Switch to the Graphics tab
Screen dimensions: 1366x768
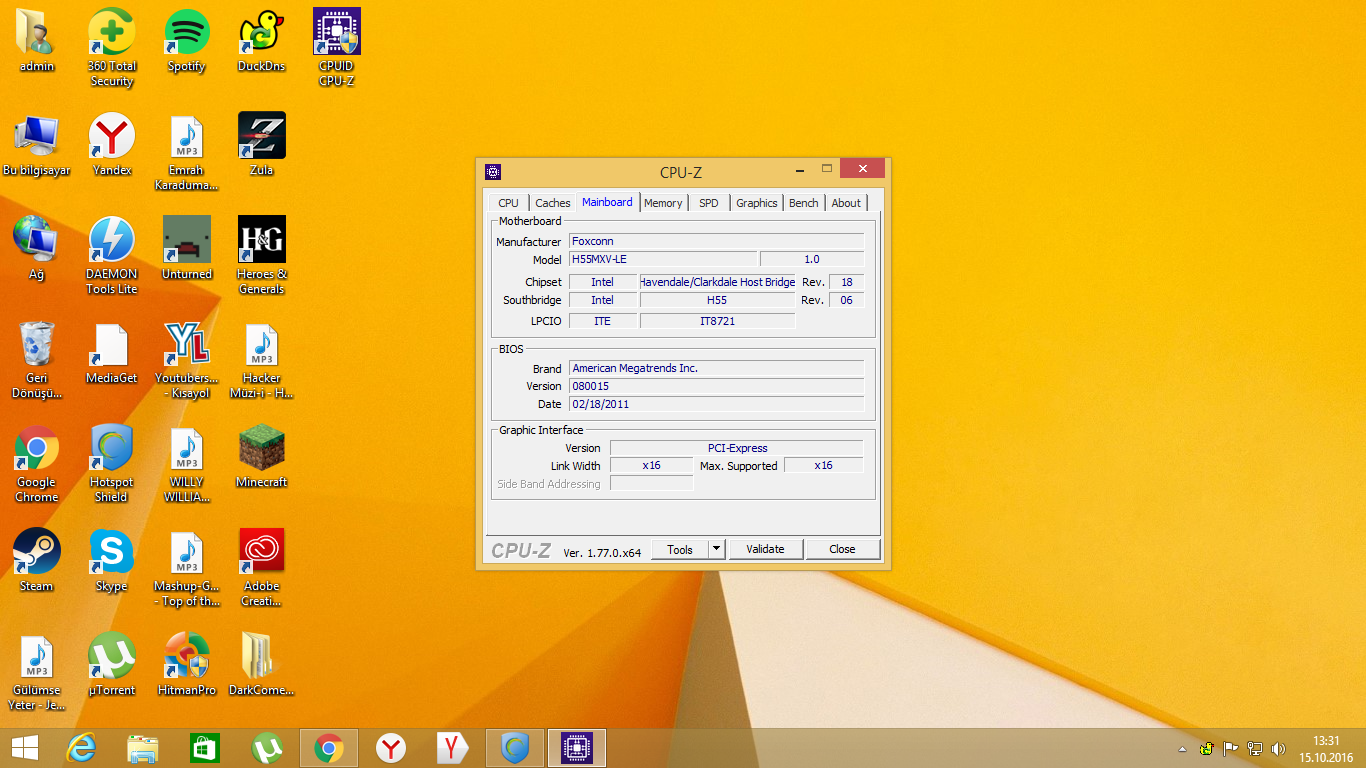pos(756,203)
